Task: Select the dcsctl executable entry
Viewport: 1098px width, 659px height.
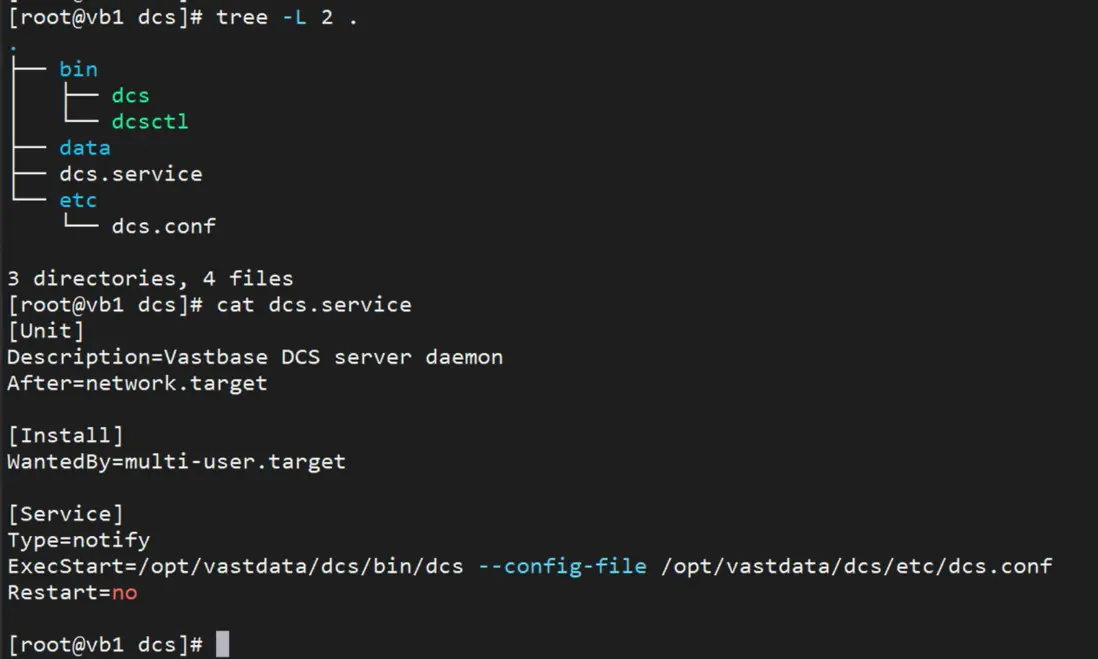Action: pyautogui.click(x=150, y=121)
